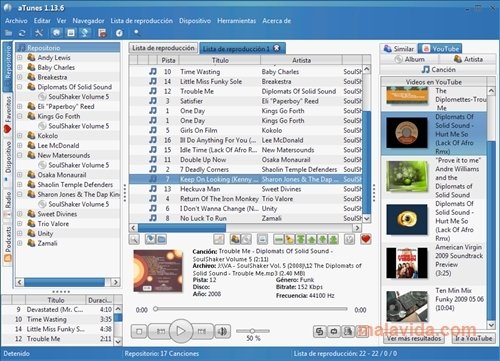Image resolution: width=500 pixels, height=361 pixels.
Task: Open preferences via the wrench tools icon
Action: (x=39, y=33)
